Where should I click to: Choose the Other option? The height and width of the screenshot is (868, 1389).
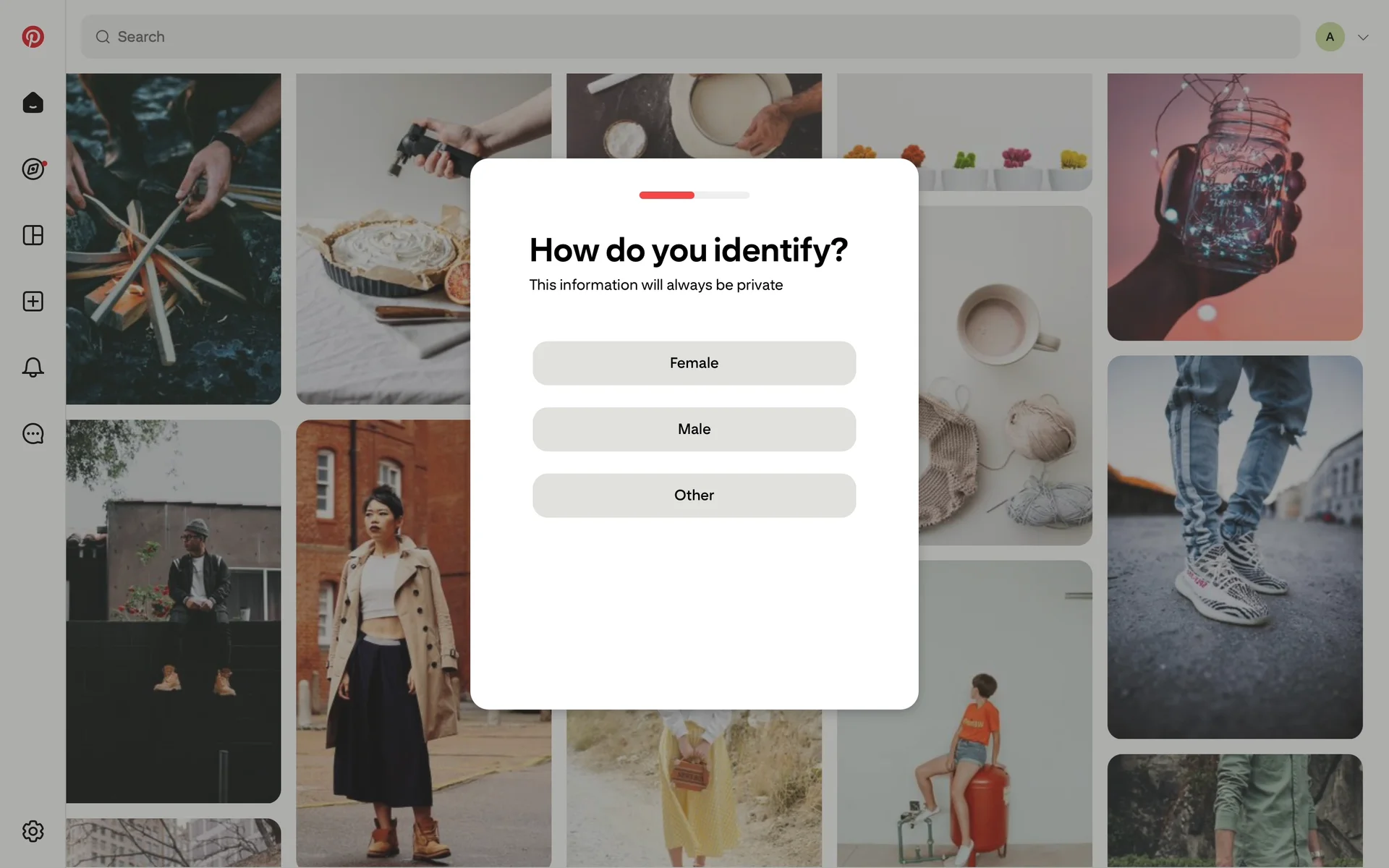click(694, 495)
